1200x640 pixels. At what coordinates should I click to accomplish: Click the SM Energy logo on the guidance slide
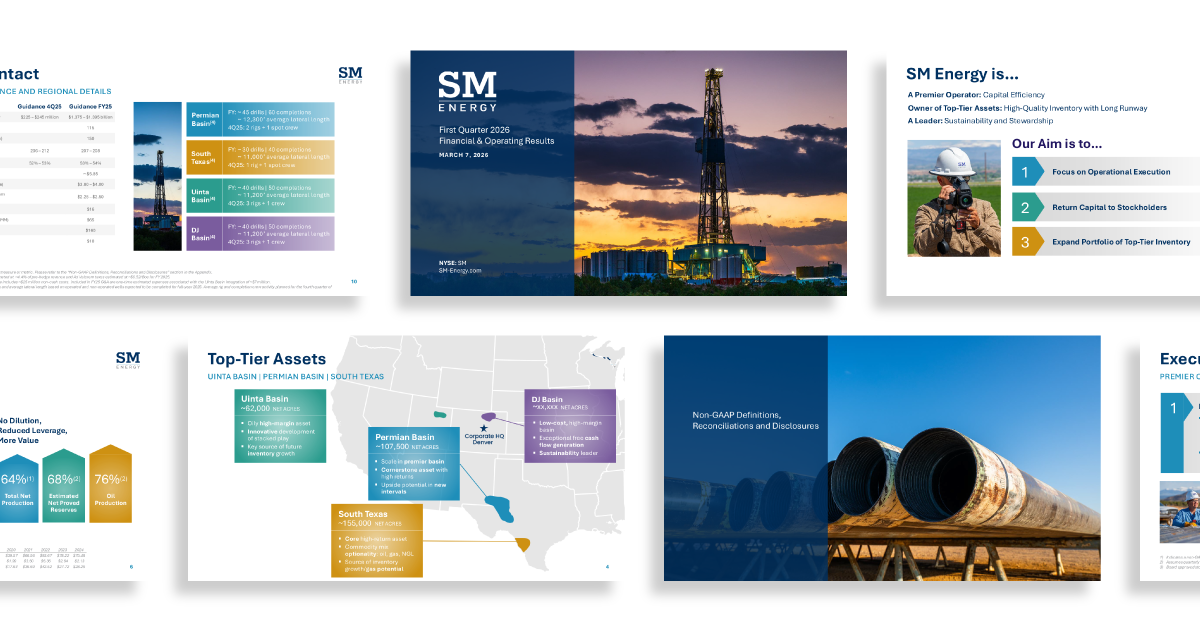(350, 75)
